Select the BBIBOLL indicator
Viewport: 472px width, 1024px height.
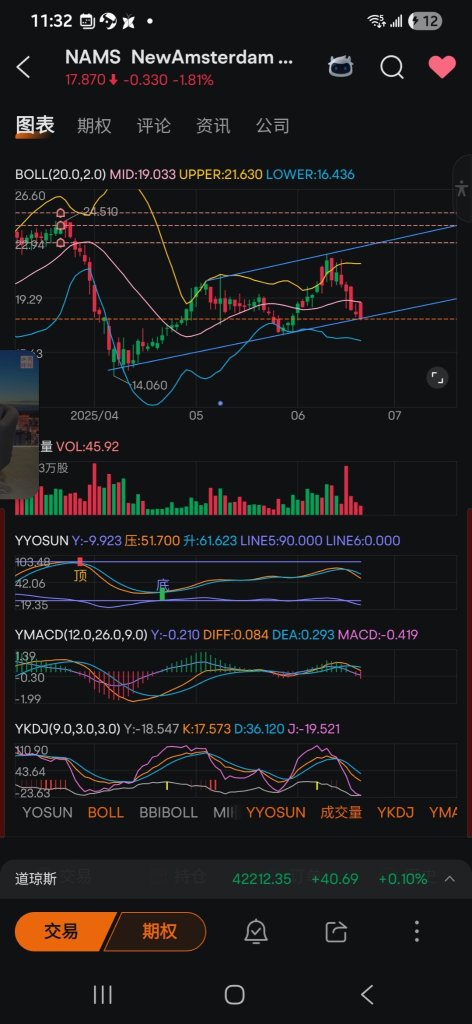[168, 812]
